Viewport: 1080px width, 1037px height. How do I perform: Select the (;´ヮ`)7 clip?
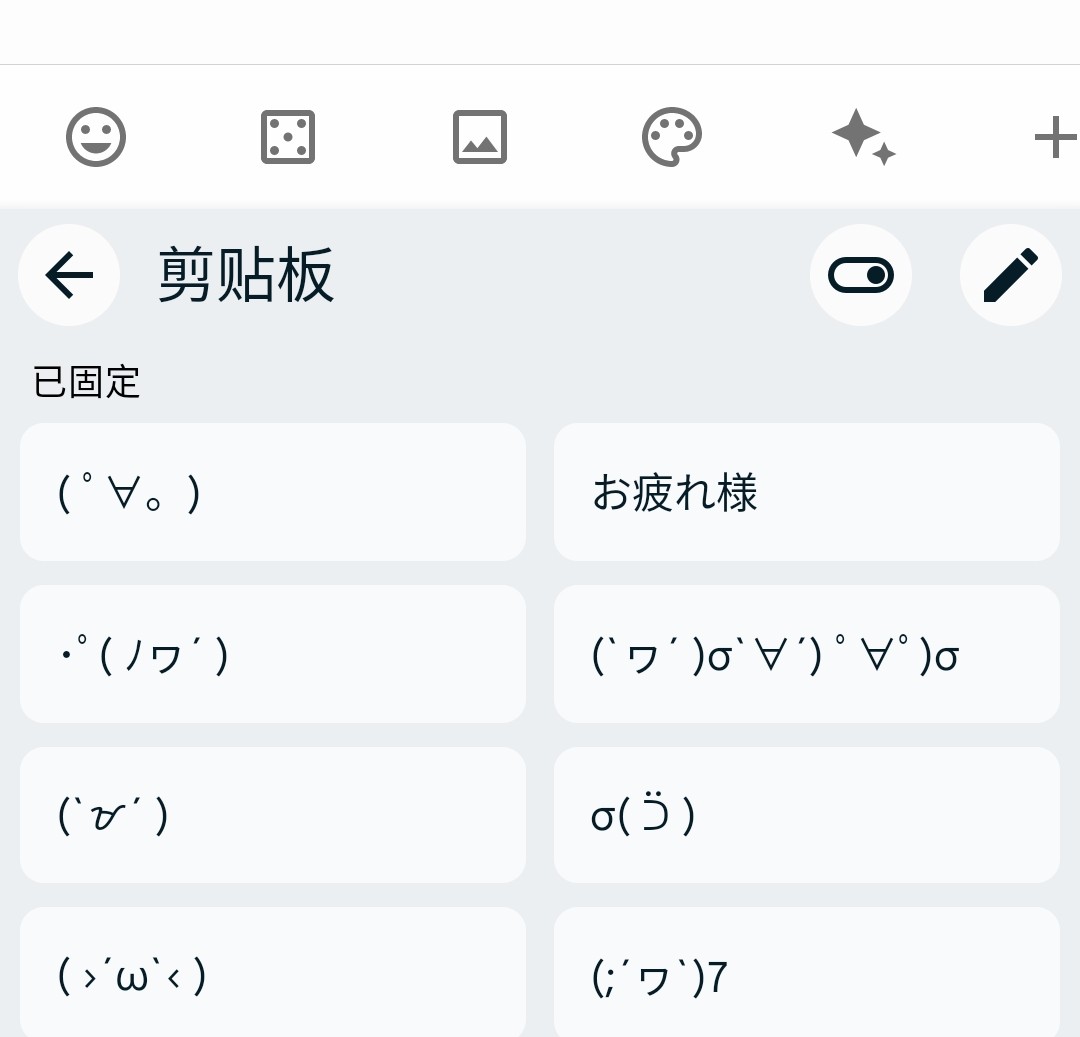(806, 975)
